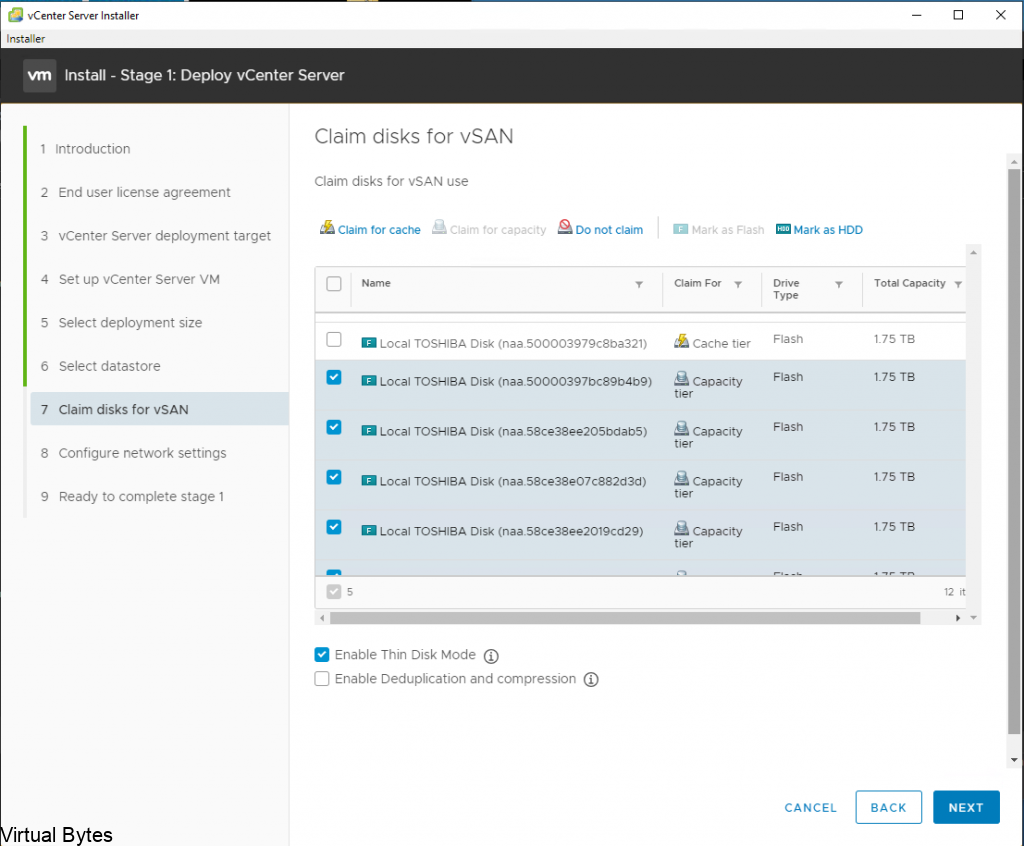Click the info icon next to Enable Thin Disk Mode
Viewport: 1024px width, 846px height.
tap(491, 656)
